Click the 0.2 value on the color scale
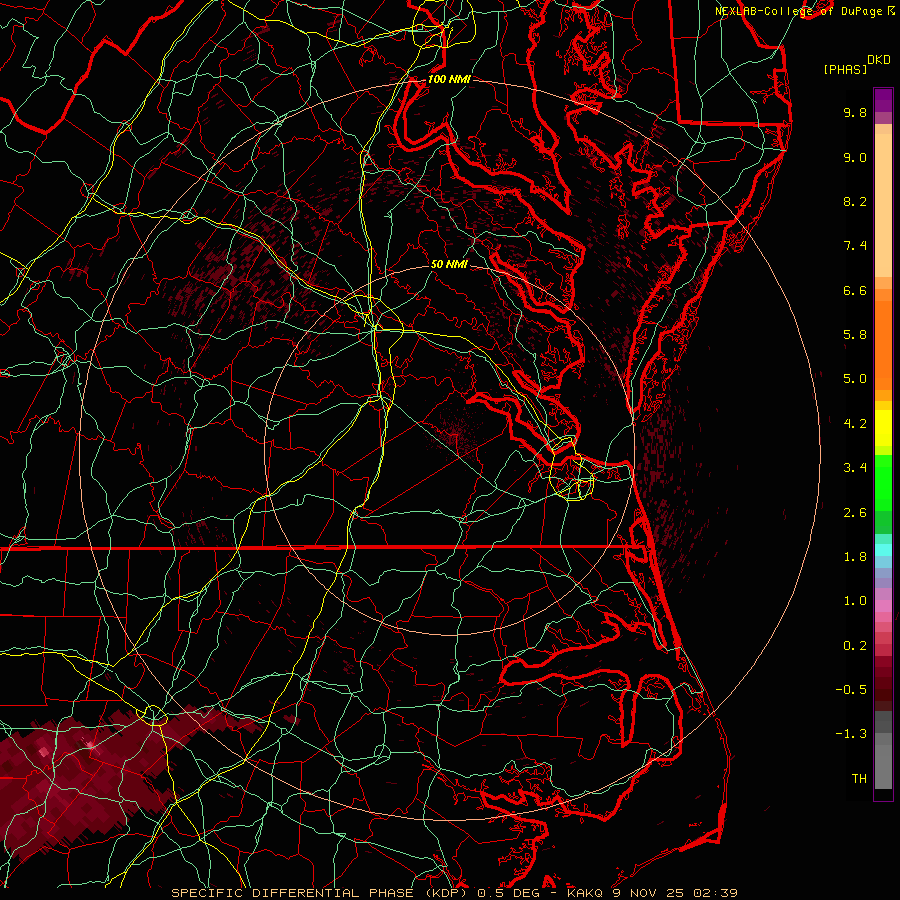900x900 pixels. click(855, 646)
